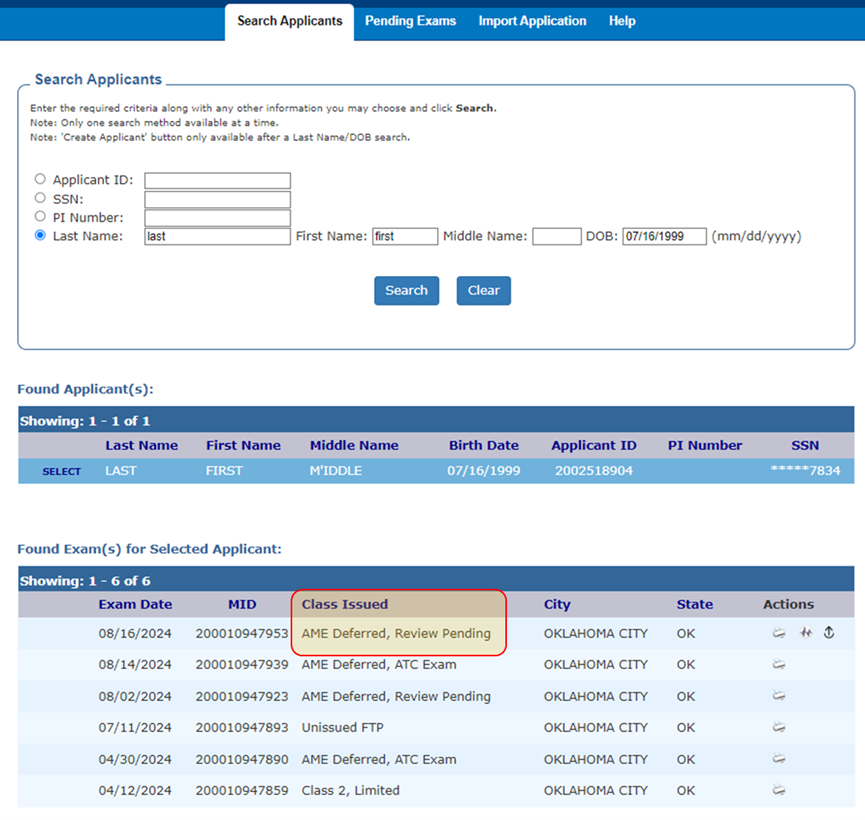
Task: Click MID 200010947953
Action: [242, 633]
